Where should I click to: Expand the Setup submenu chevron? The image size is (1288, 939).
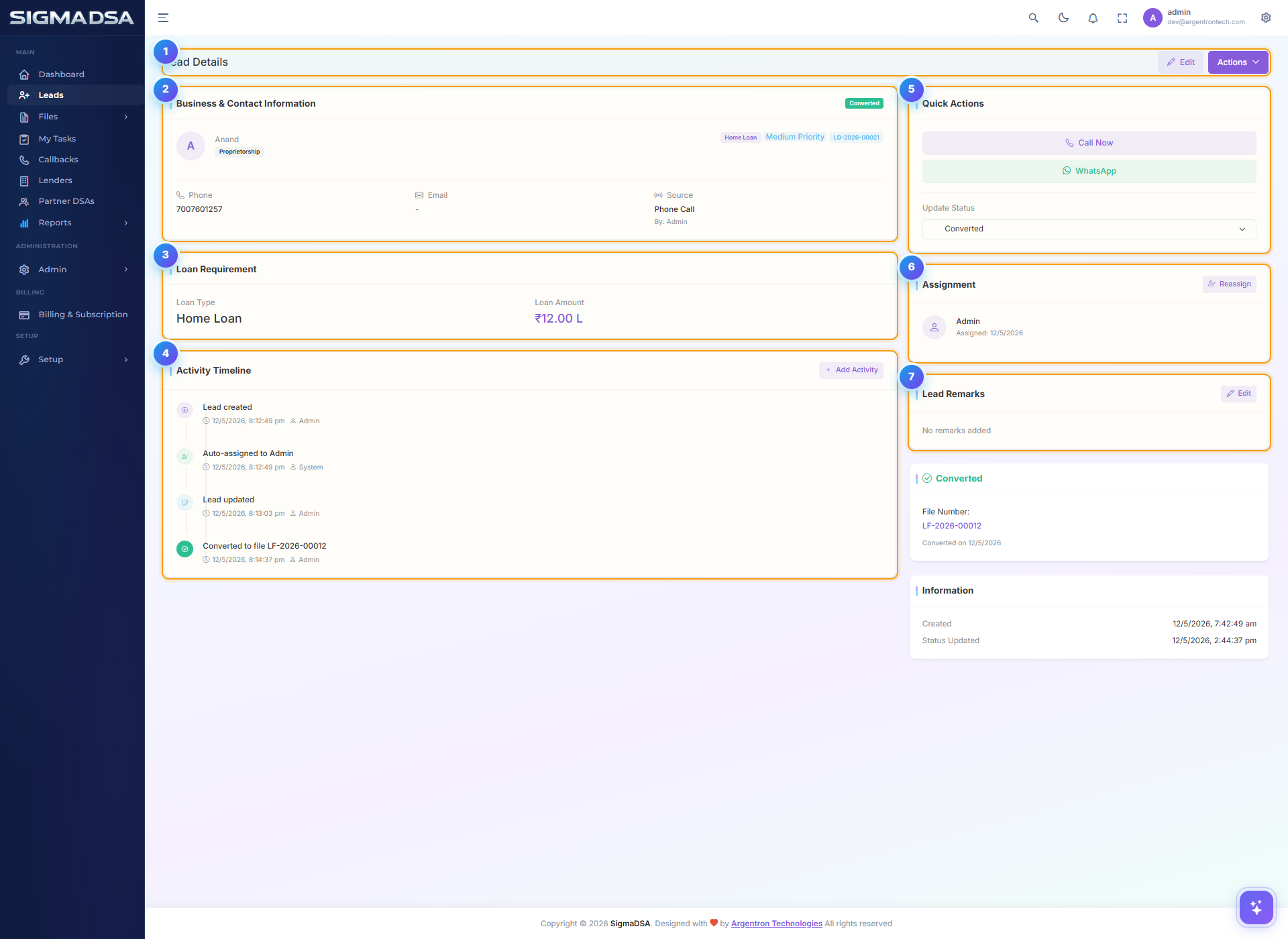126,360
